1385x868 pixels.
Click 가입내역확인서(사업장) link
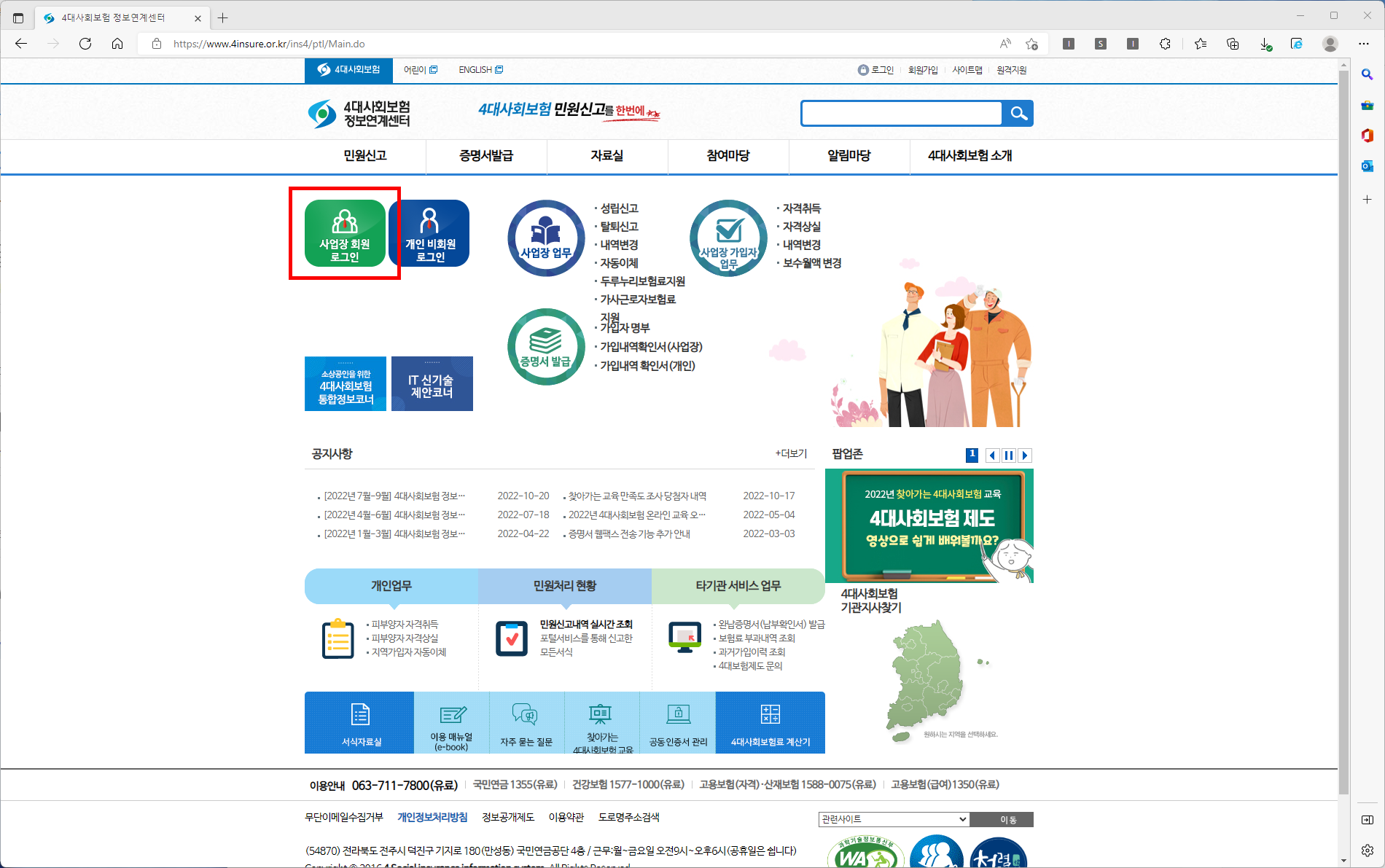point(651,347)
